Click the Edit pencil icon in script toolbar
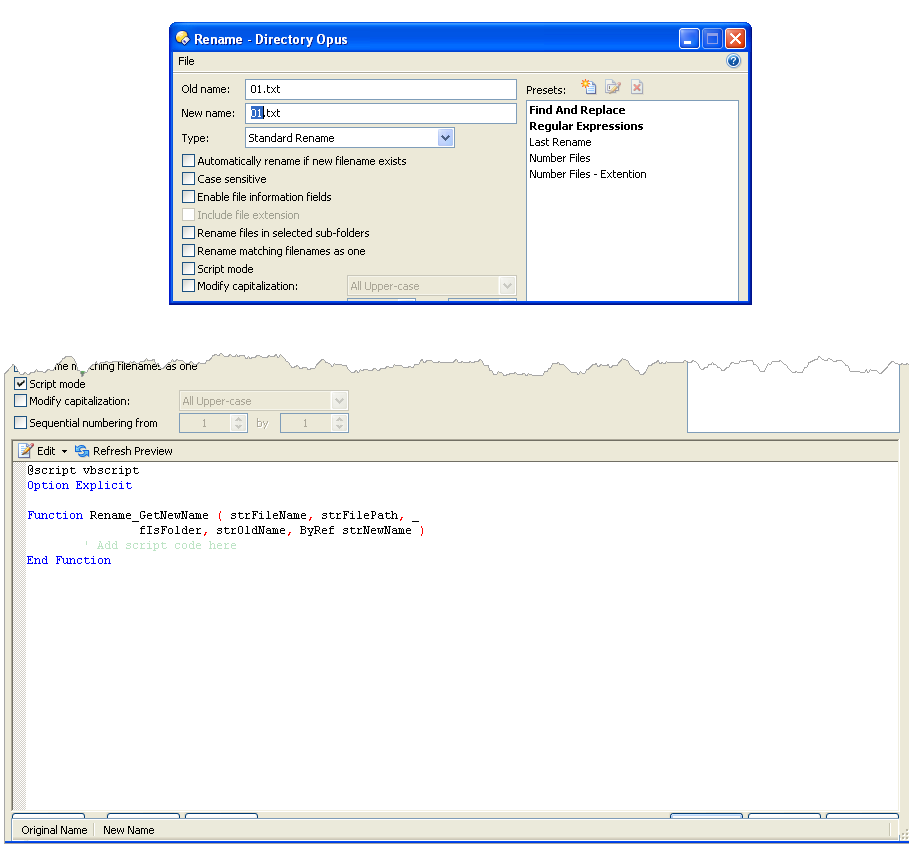 point(26,450)
